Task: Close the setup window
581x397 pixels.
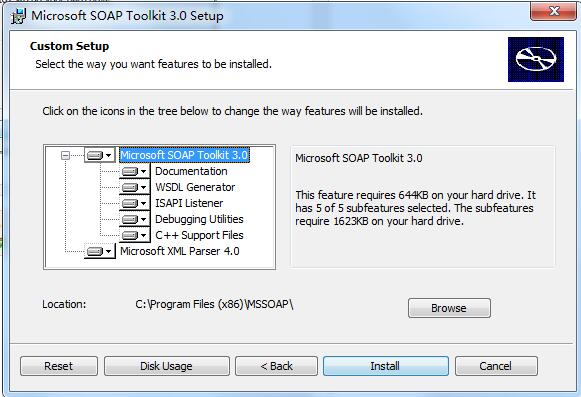Action: 553,11
